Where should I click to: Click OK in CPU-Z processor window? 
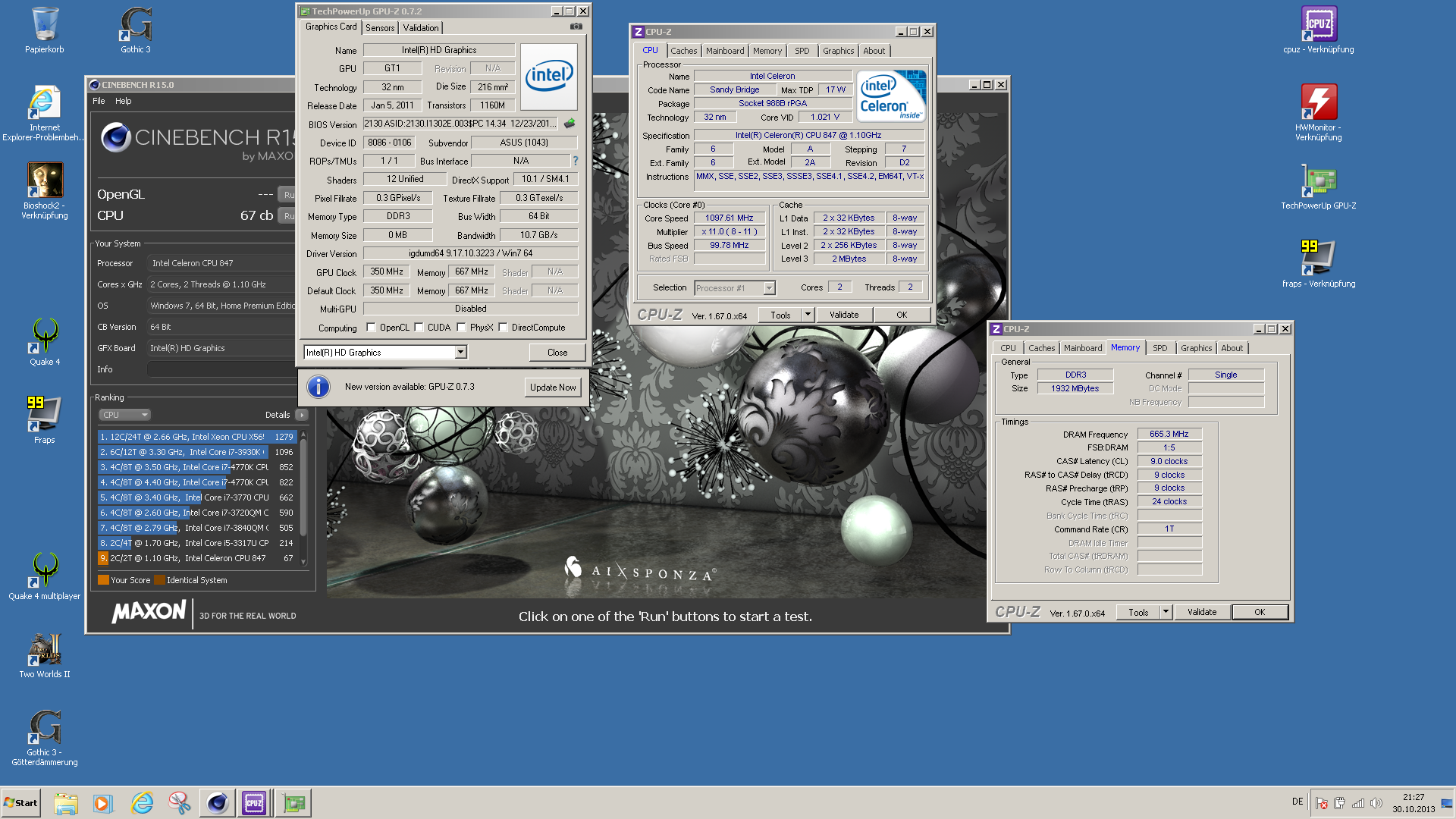[902, 315]
